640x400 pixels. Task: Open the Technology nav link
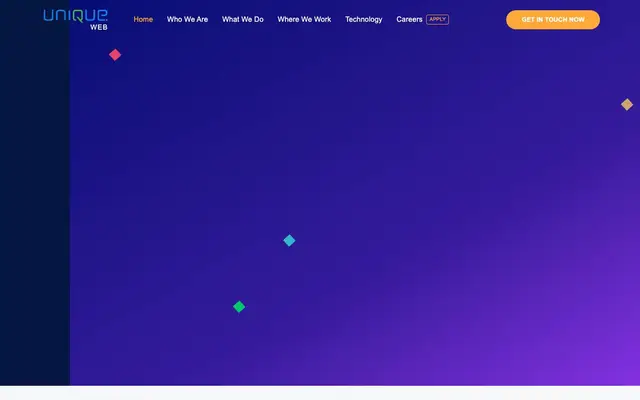click(x=364, y=19)
